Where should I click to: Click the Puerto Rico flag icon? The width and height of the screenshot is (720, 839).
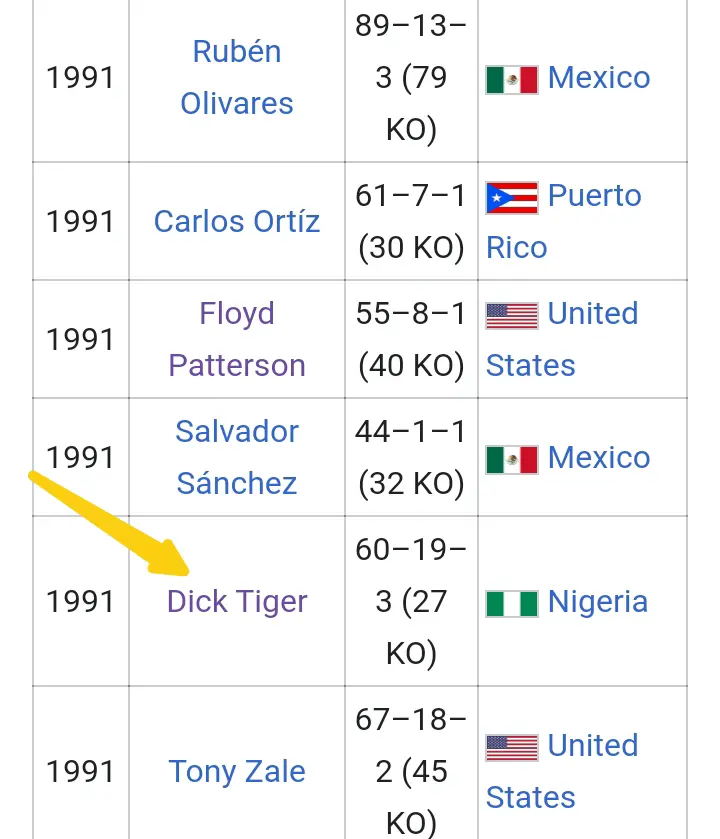511,197
